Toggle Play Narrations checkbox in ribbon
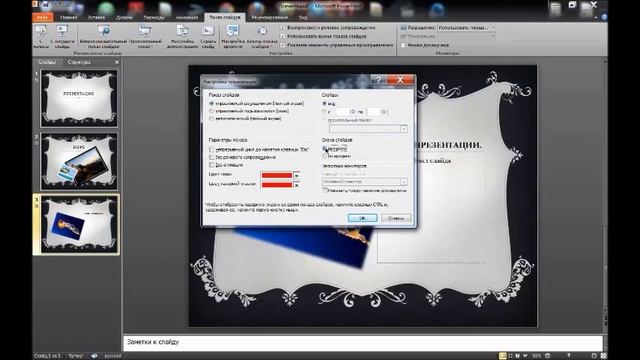The width and height of the screenshot is (640, 360). pos(283,28)
